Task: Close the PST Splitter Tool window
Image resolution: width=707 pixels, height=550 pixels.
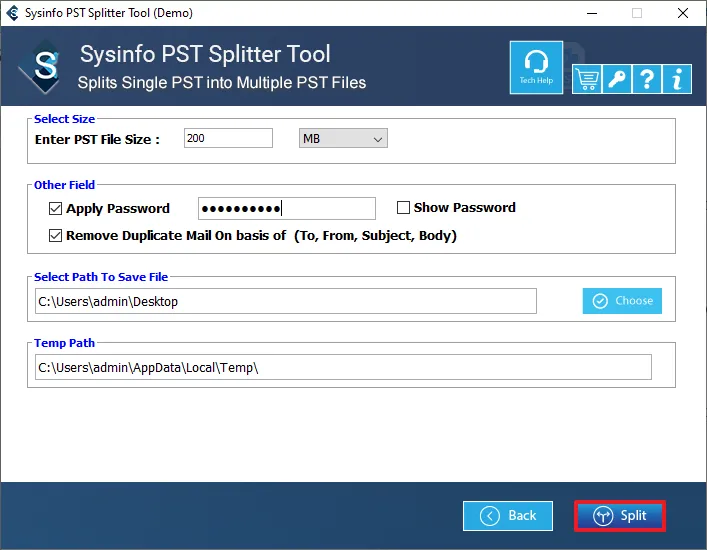Action: click(x=682, y=13)
